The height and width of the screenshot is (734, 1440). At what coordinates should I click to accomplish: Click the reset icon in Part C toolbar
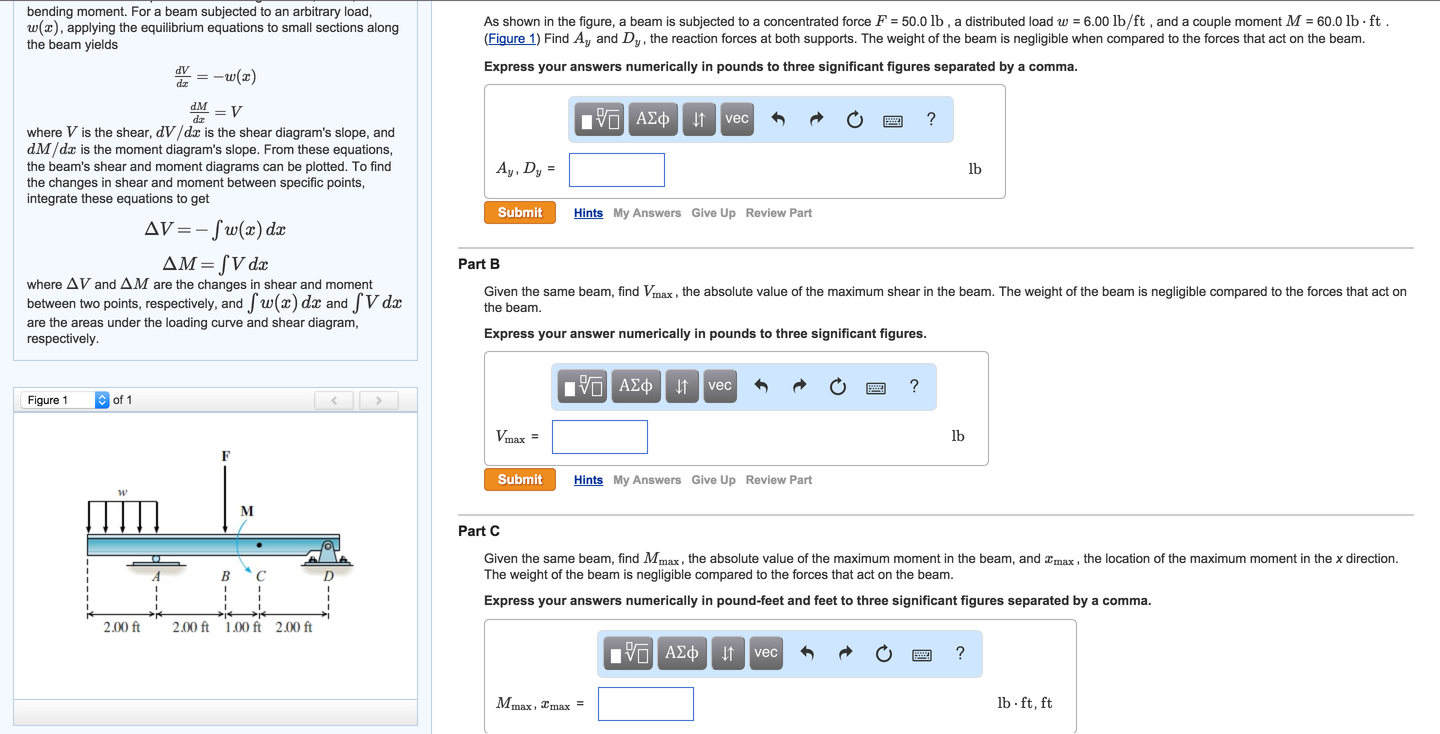pyautogui.click(x=883, y=653)
